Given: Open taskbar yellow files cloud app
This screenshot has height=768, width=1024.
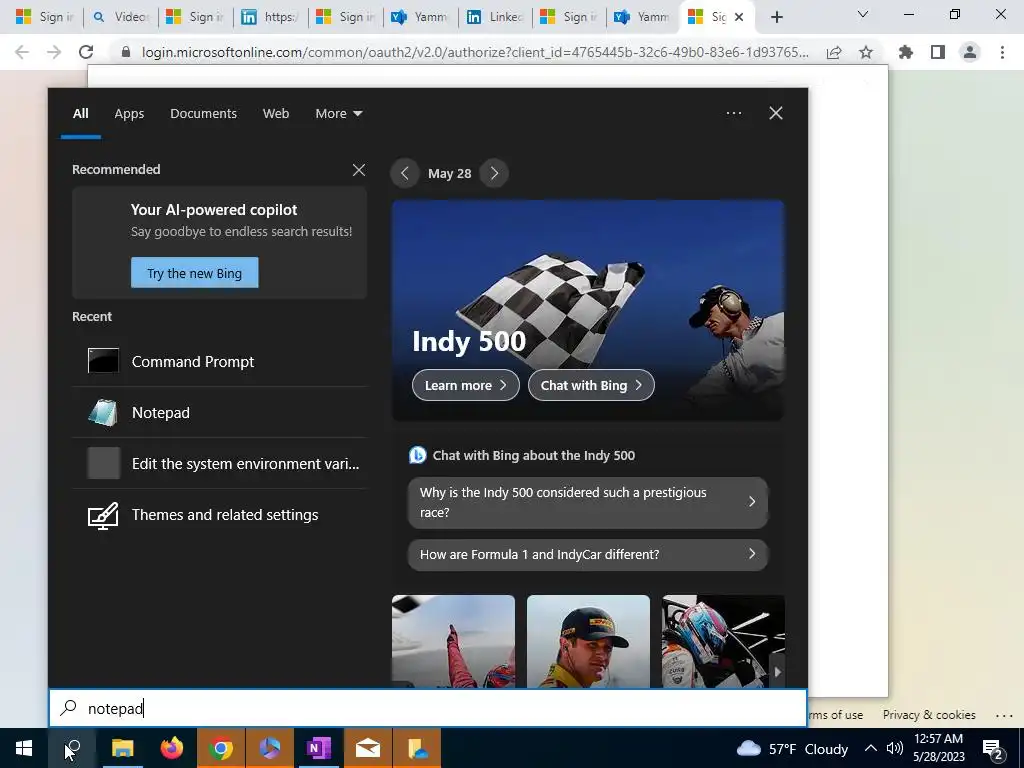Looking at the screenshot, I should tap(417, 748).
